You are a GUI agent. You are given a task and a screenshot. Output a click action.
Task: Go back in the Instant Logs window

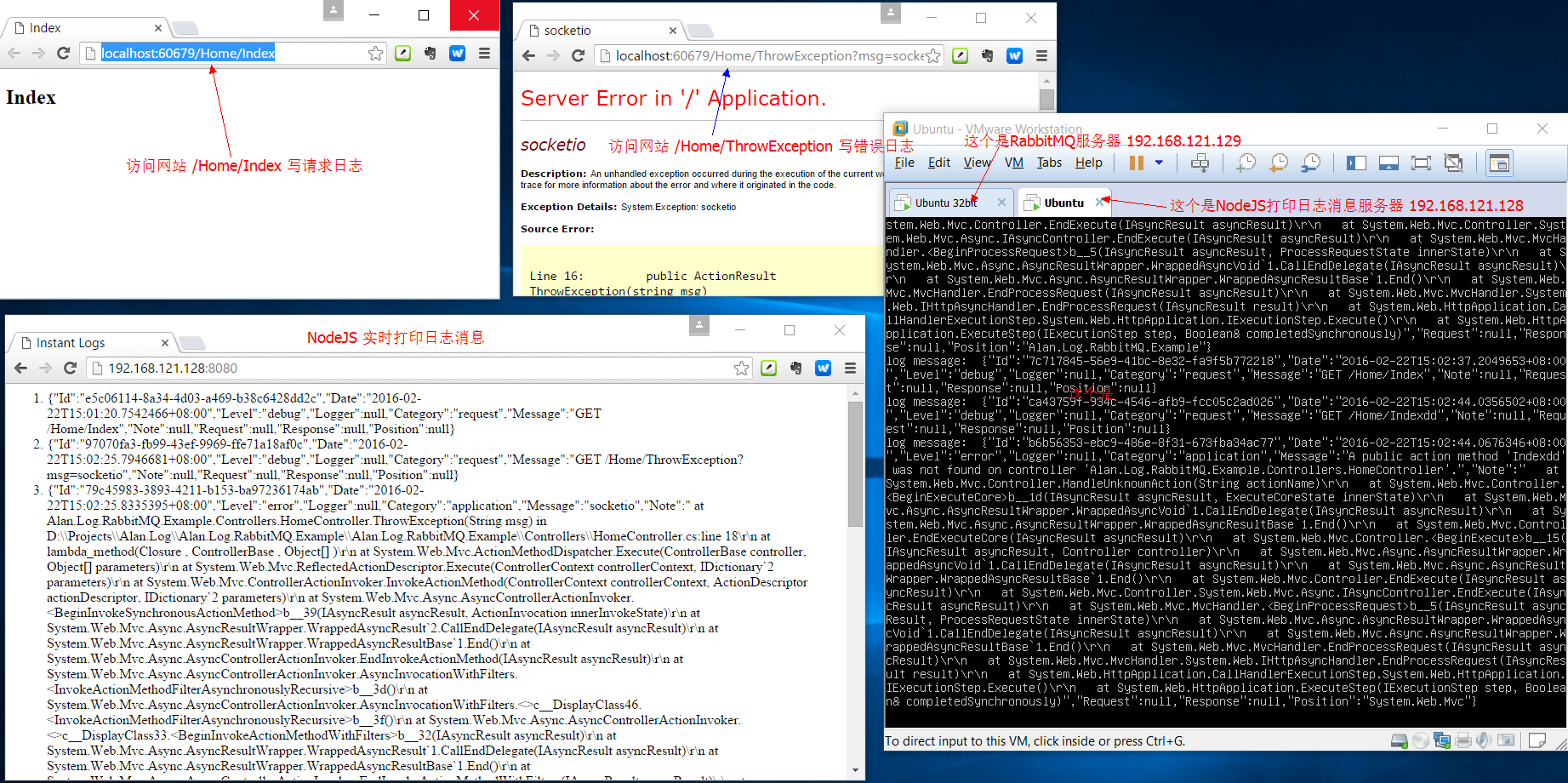(x=21, y=368)
